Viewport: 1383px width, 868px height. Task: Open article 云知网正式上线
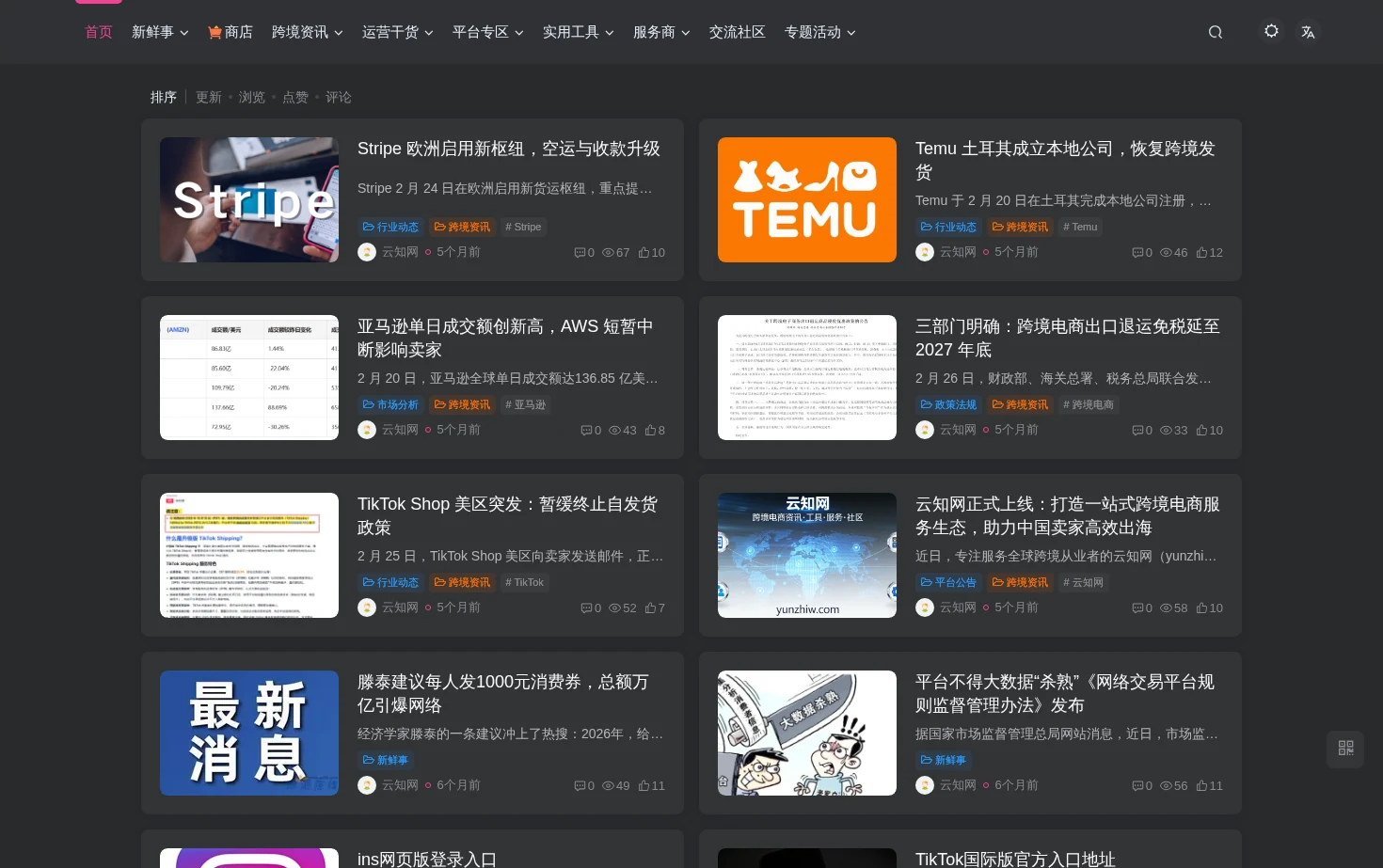click(1067, 515)
